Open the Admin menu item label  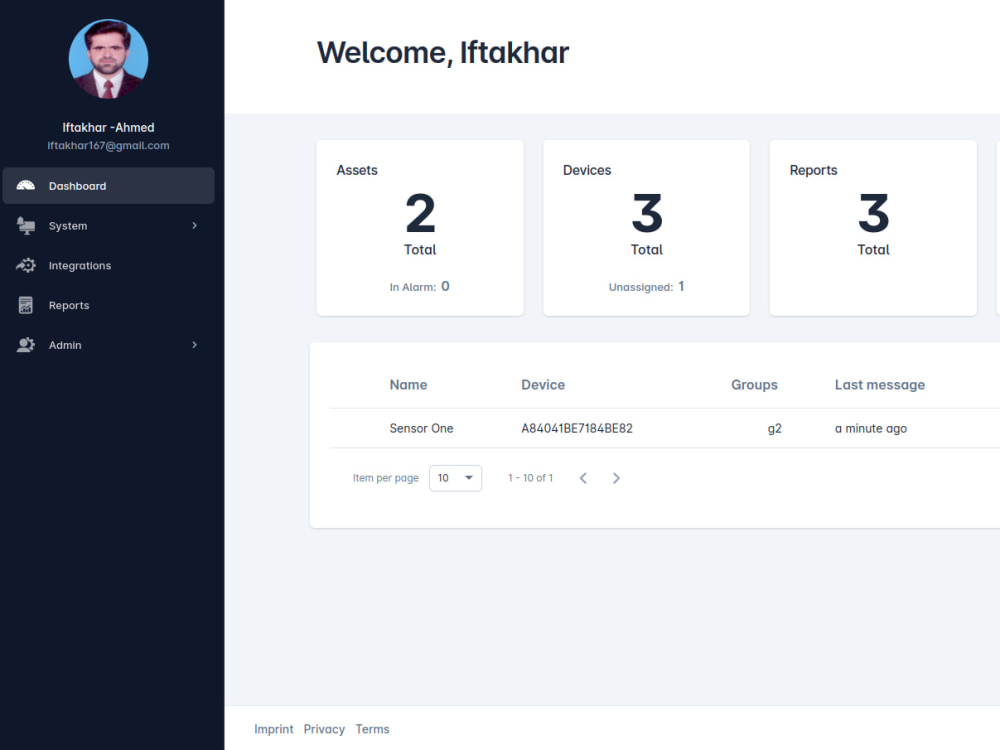click(65, 345)
